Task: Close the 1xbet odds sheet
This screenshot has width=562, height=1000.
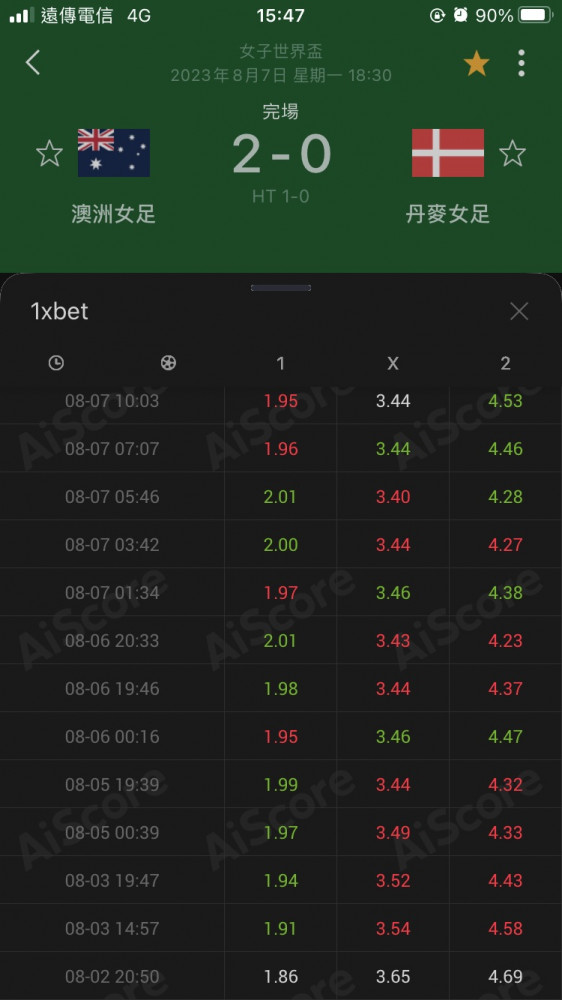Action: click(519, 311)
